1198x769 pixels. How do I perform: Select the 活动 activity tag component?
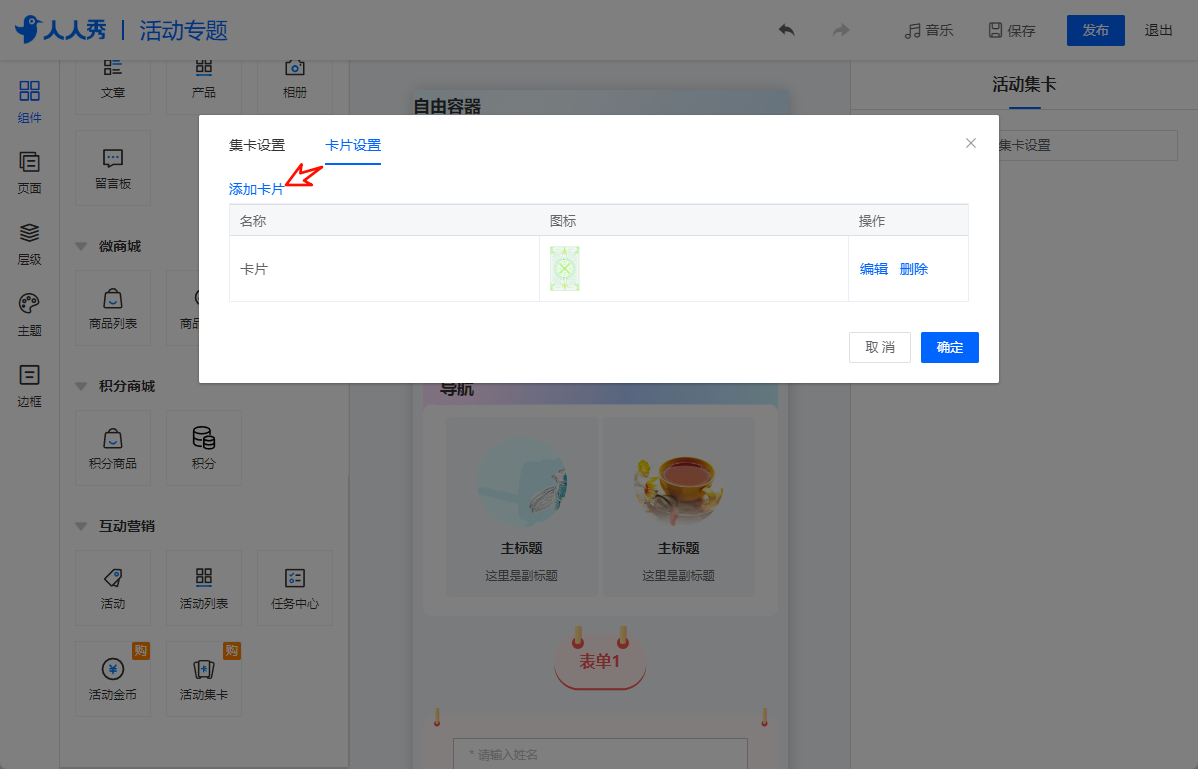click(x=113, y=588)
